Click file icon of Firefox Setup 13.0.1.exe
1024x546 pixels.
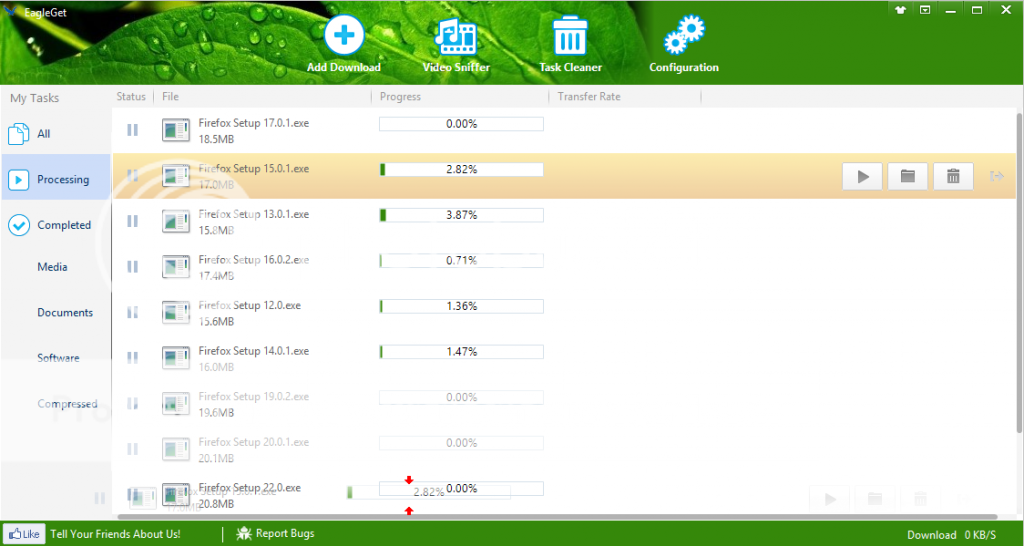176,221
